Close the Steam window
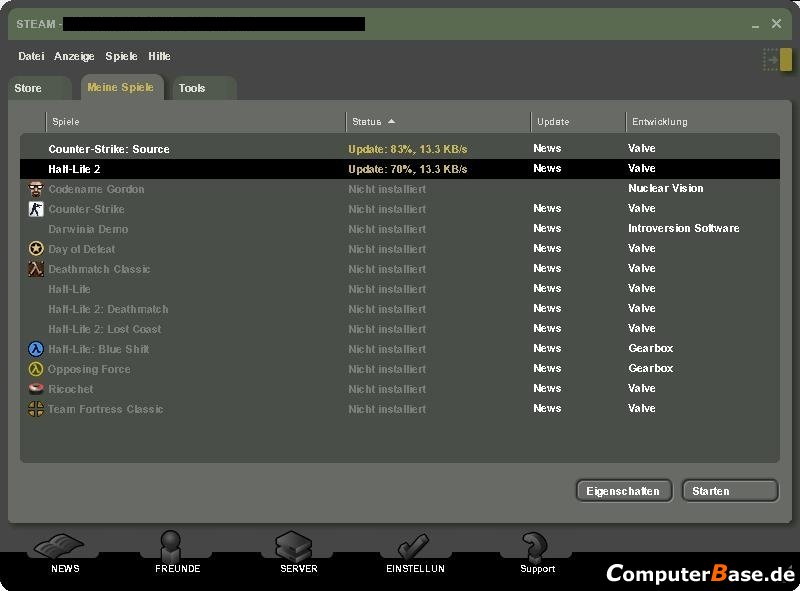800x591 pixels. (776, 23)
